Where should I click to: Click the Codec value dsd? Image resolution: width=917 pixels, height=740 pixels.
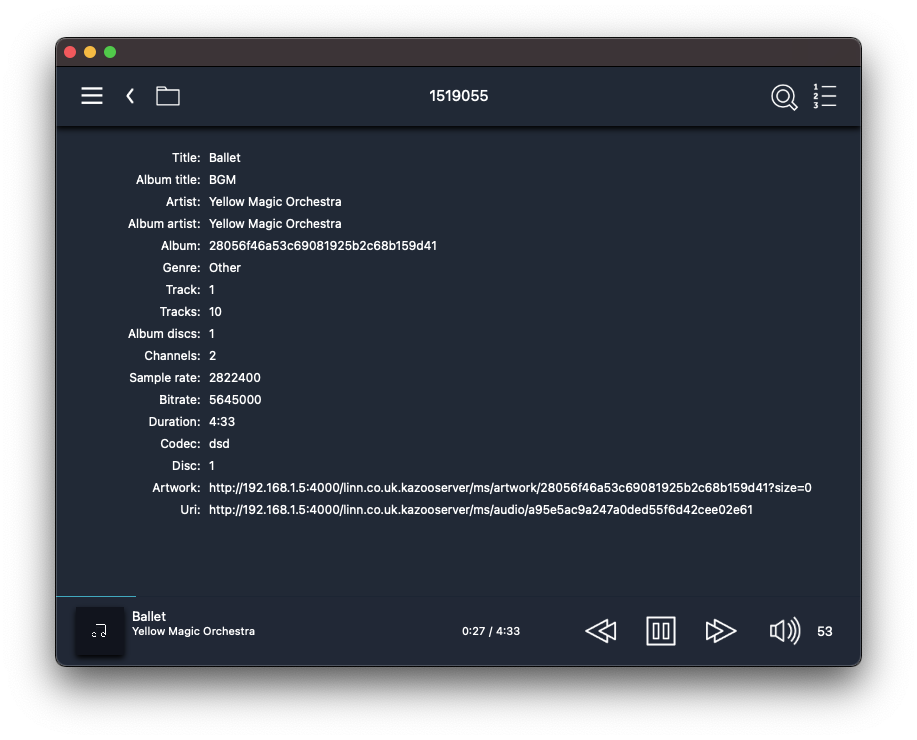pos(219,444)
